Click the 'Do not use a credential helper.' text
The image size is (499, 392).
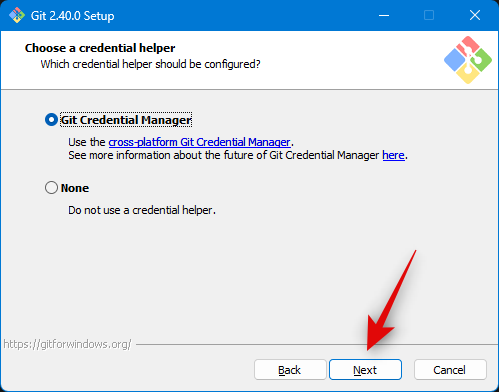tap(142, 210)
